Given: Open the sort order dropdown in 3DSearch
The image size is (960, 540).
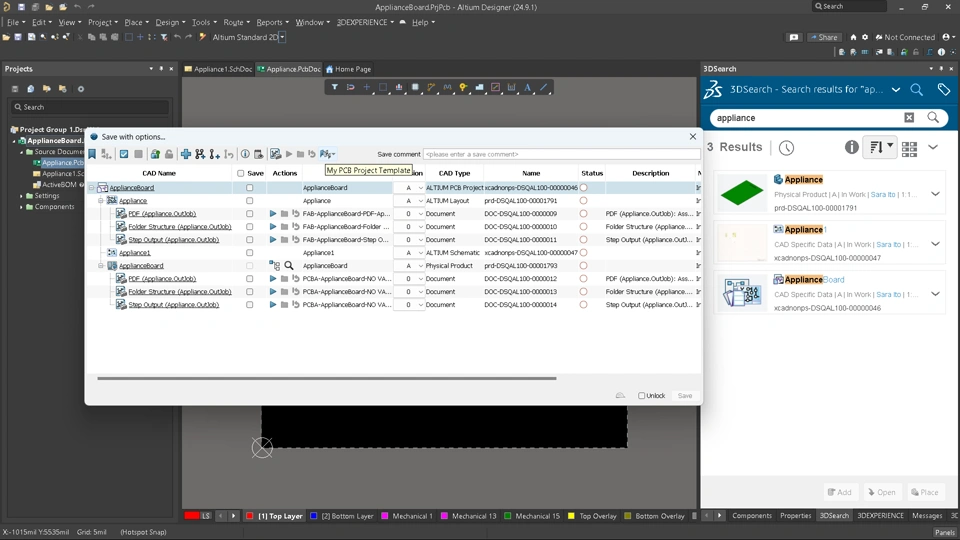Looking at the screenshot, I should (880, 147).
